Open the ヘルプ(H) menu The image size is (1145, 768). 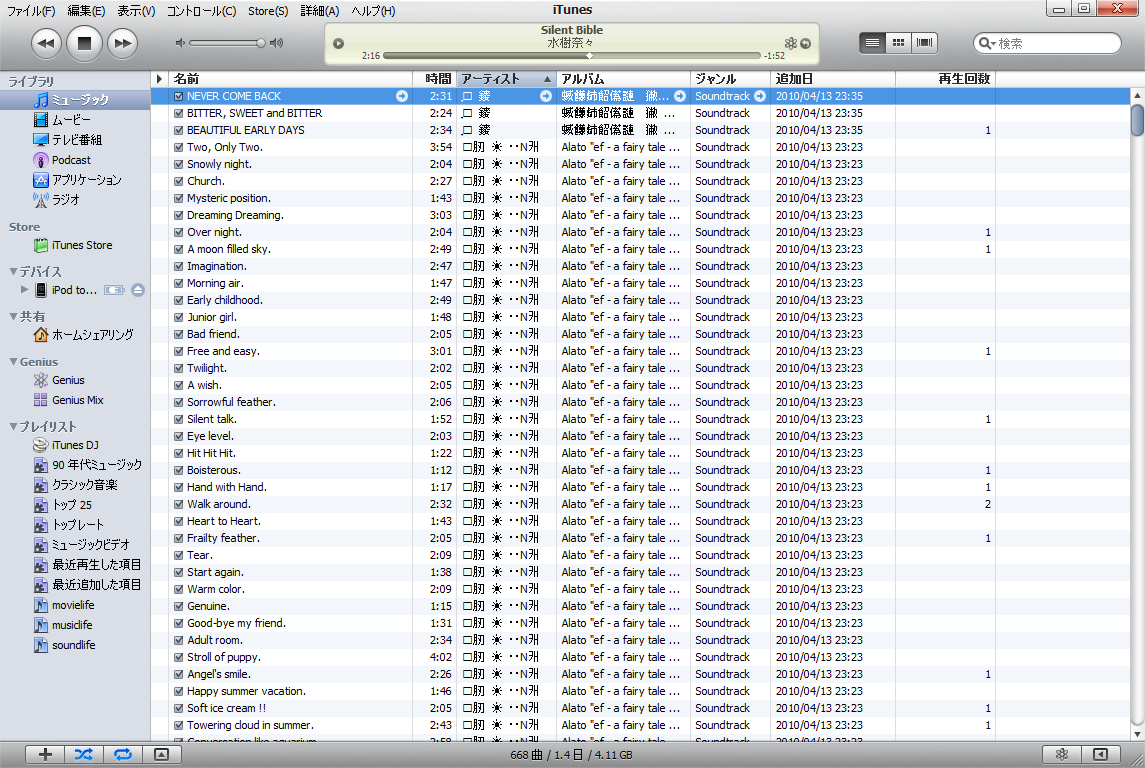pyautogui.click(x=373, y=11)
